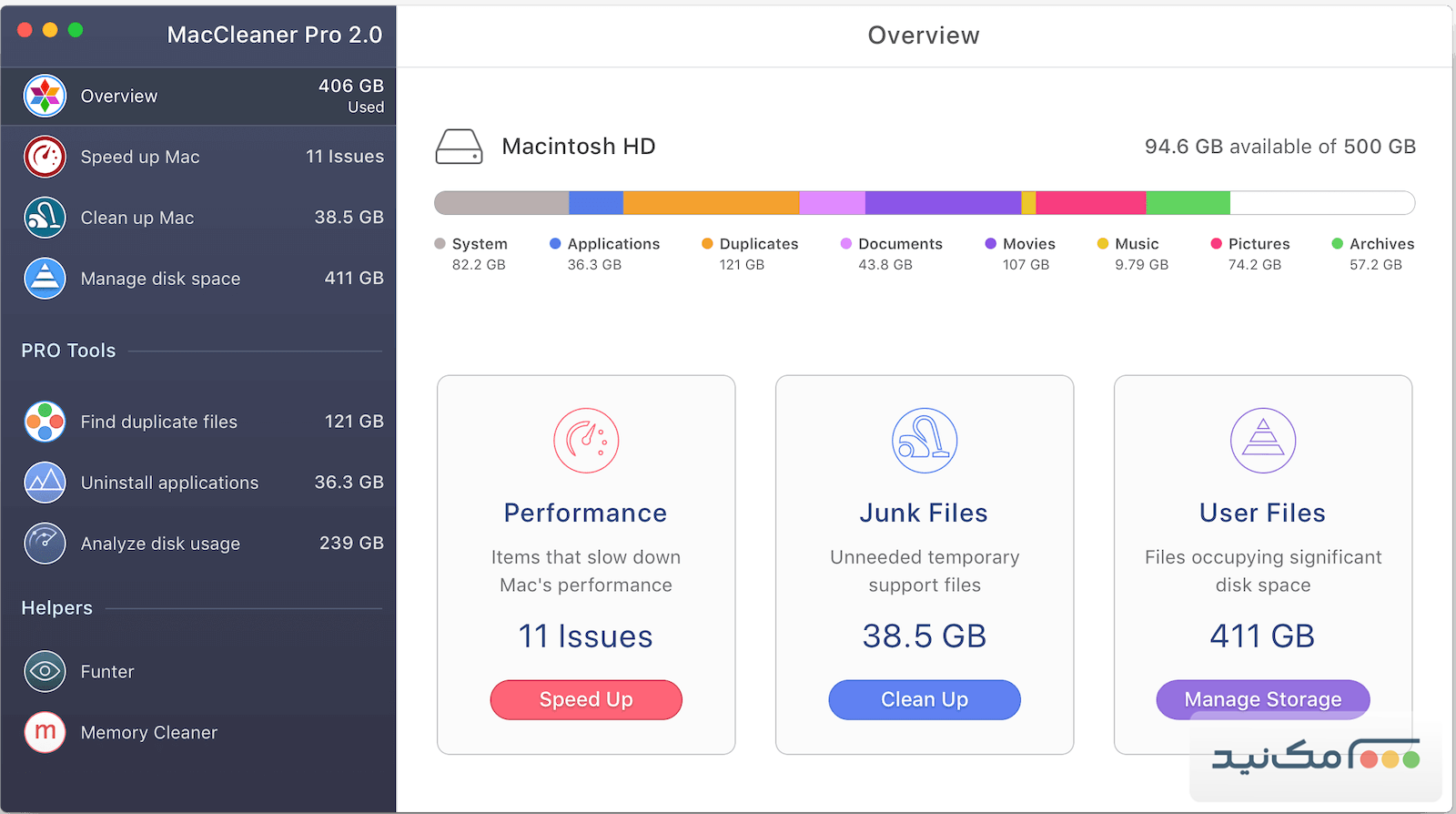Open Analyze disk usage tool
The height and width of the screenshot is (814, 1456).
[x=198, y=544]
